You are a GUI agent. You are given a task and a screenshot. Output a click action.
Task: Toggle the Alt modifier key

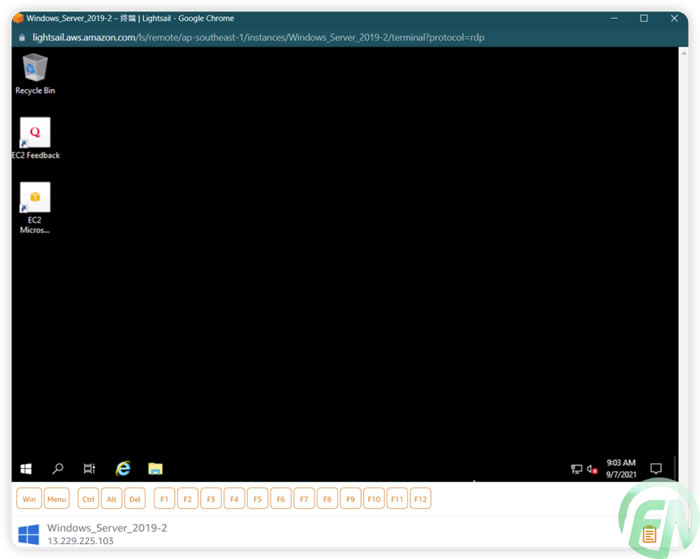click(x=112, y=498)
